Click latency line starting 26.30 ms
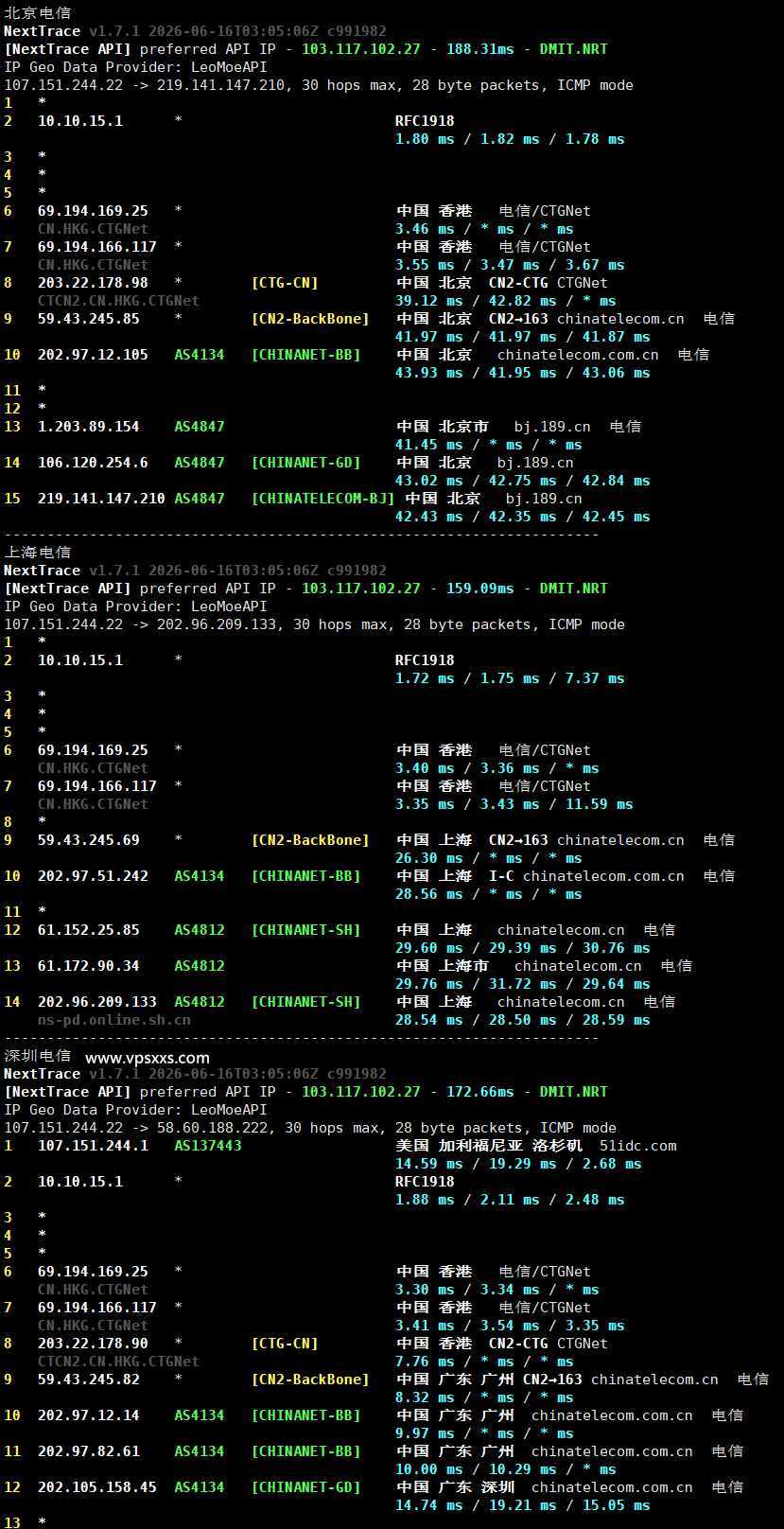Viewport: 784px width, 1529px height. click(x=489, y=858)
